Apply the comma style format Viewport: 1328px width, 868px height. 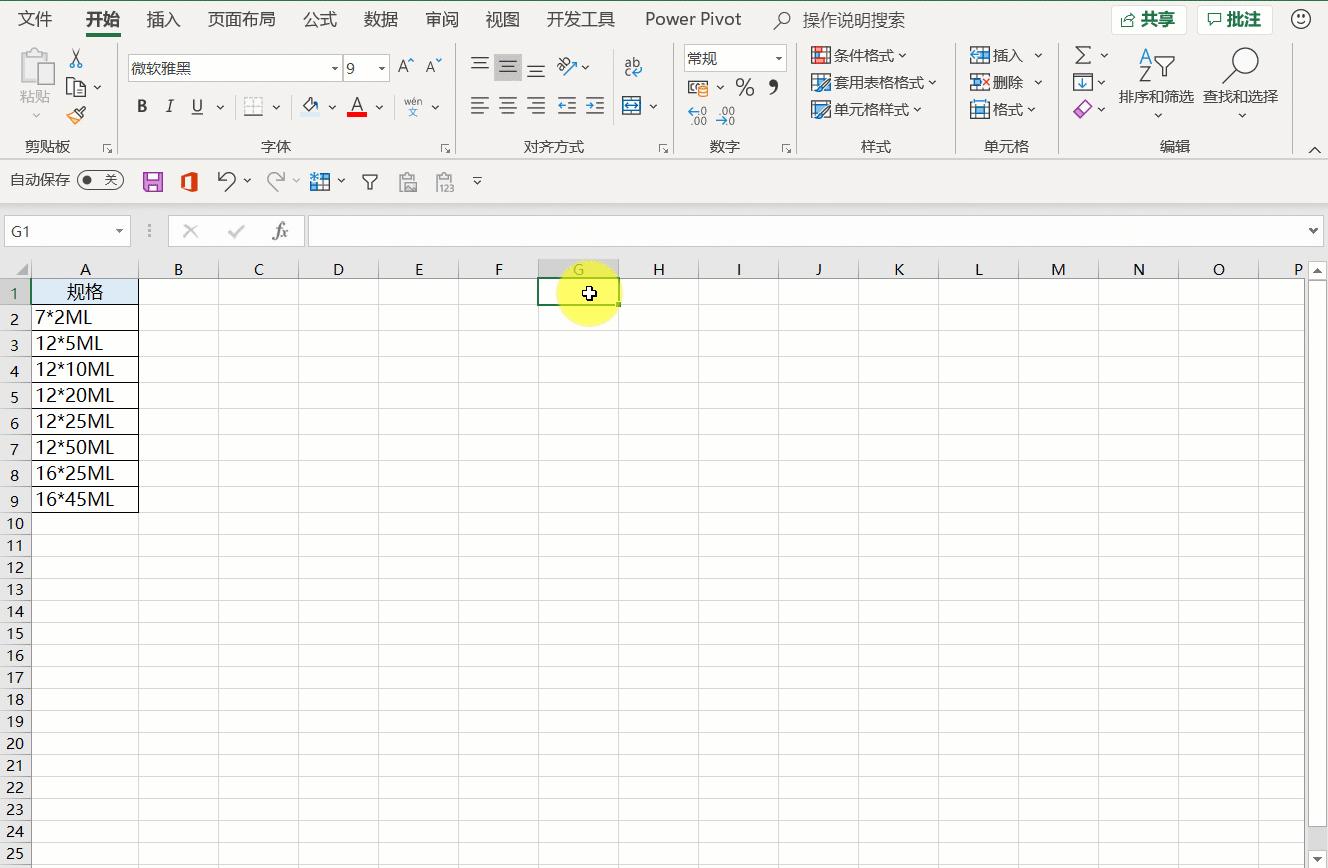coord(771,88)
